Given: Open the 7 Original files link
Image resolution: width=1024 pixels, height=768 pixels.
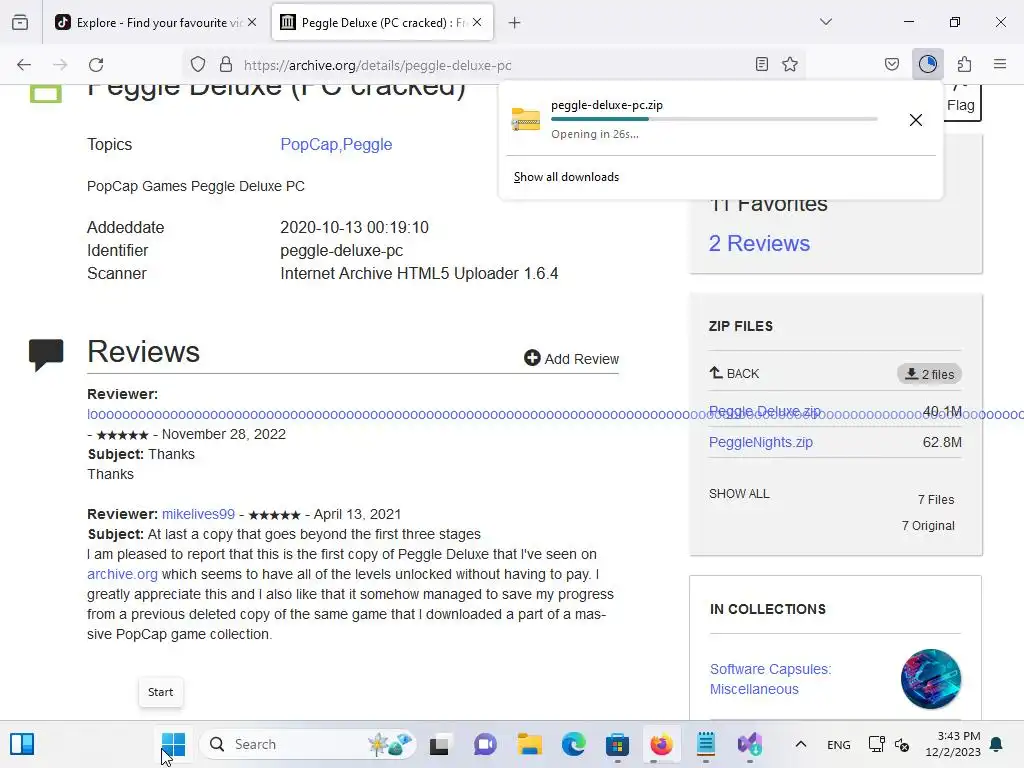Looking at the screenshot, I should (x=928, y=526).
